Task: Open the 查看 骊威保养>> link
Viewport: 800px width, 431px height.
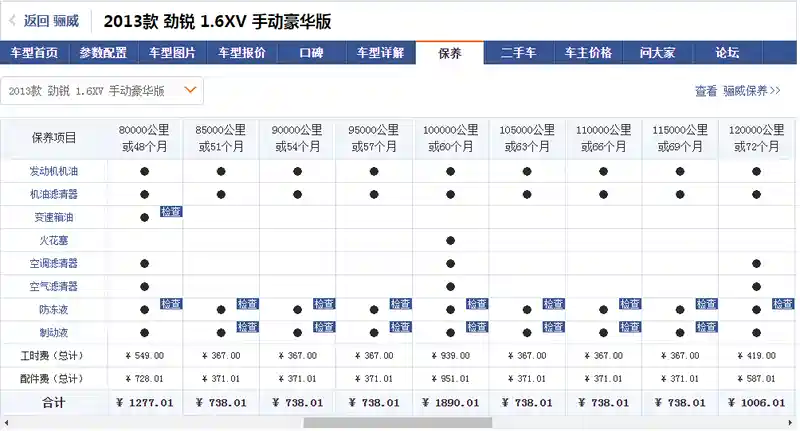Action: pos(738,91)
